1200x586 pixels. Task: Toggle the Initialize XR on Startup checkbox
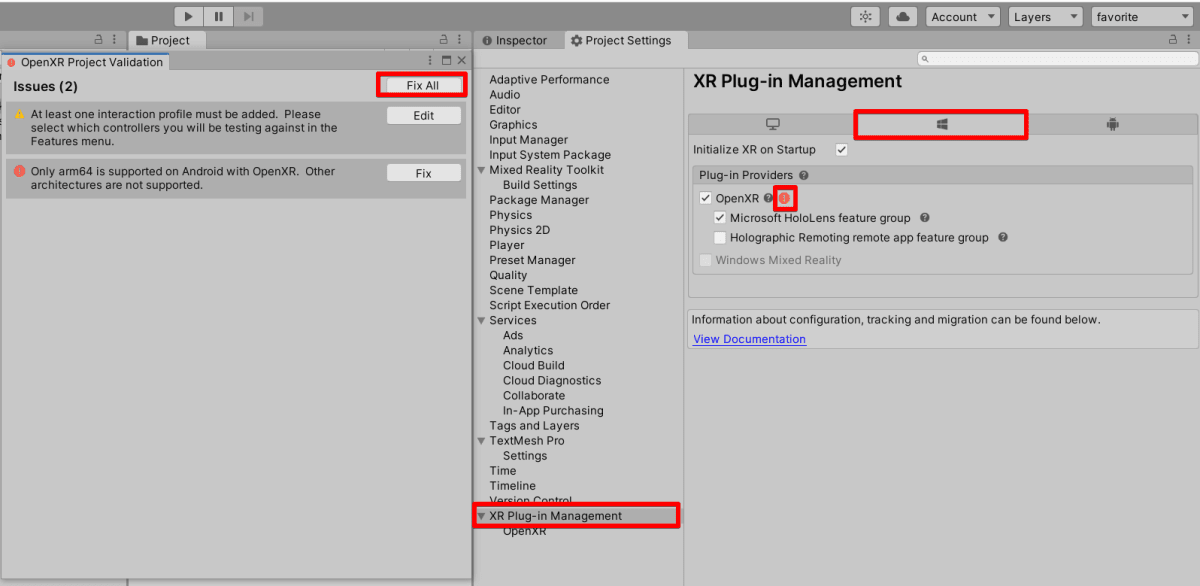click(841, 150)
